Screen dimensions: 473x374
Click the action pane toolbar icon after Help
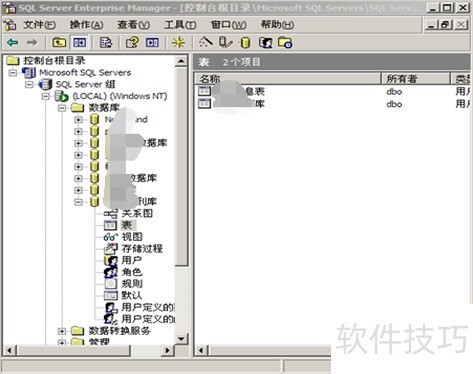point(152,42)
